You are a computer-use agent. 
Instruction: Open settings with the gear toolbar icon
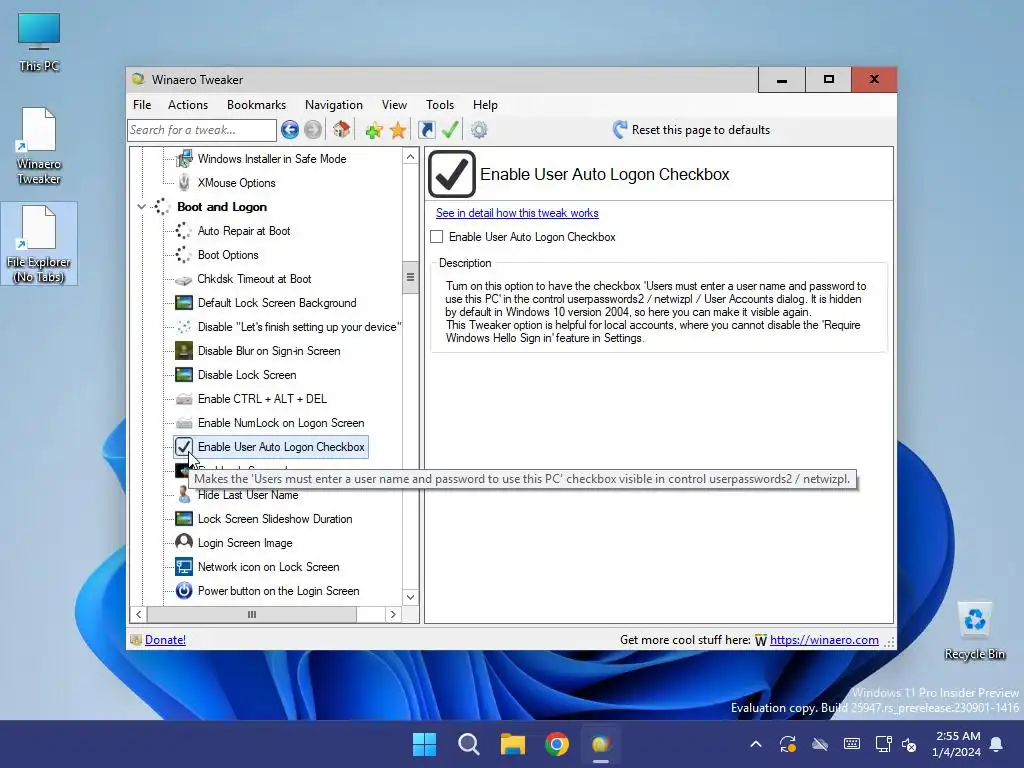coord(479,130)
